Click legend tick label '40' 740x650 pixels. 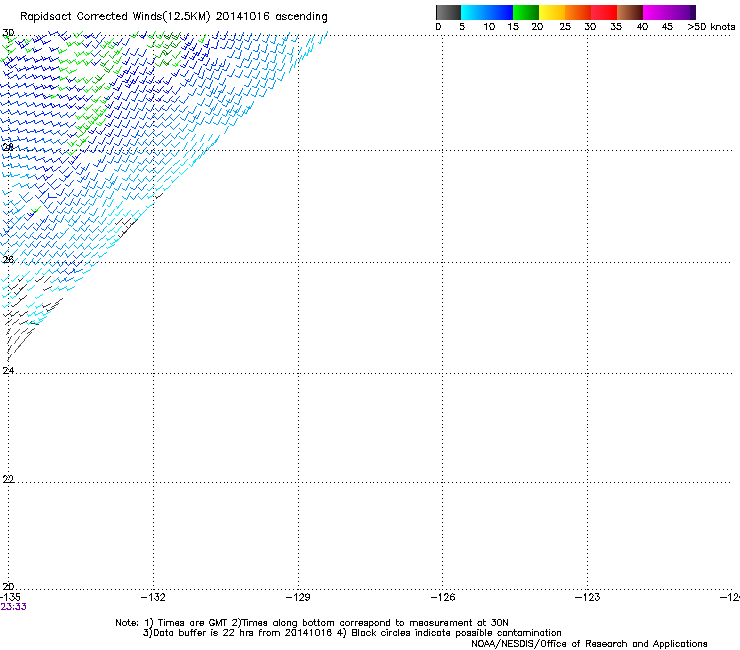click(x=642, y=27)
